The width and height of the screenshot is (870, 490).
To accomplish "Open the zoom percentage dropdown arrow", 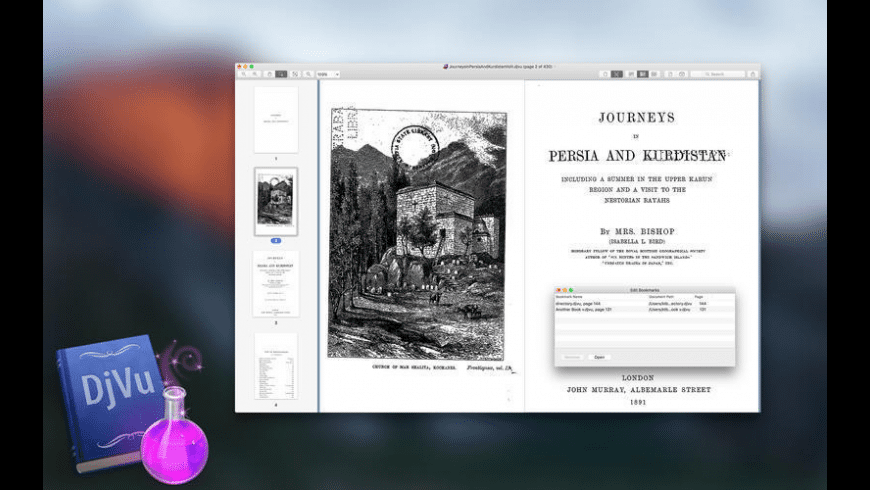I will coord(337,74).
